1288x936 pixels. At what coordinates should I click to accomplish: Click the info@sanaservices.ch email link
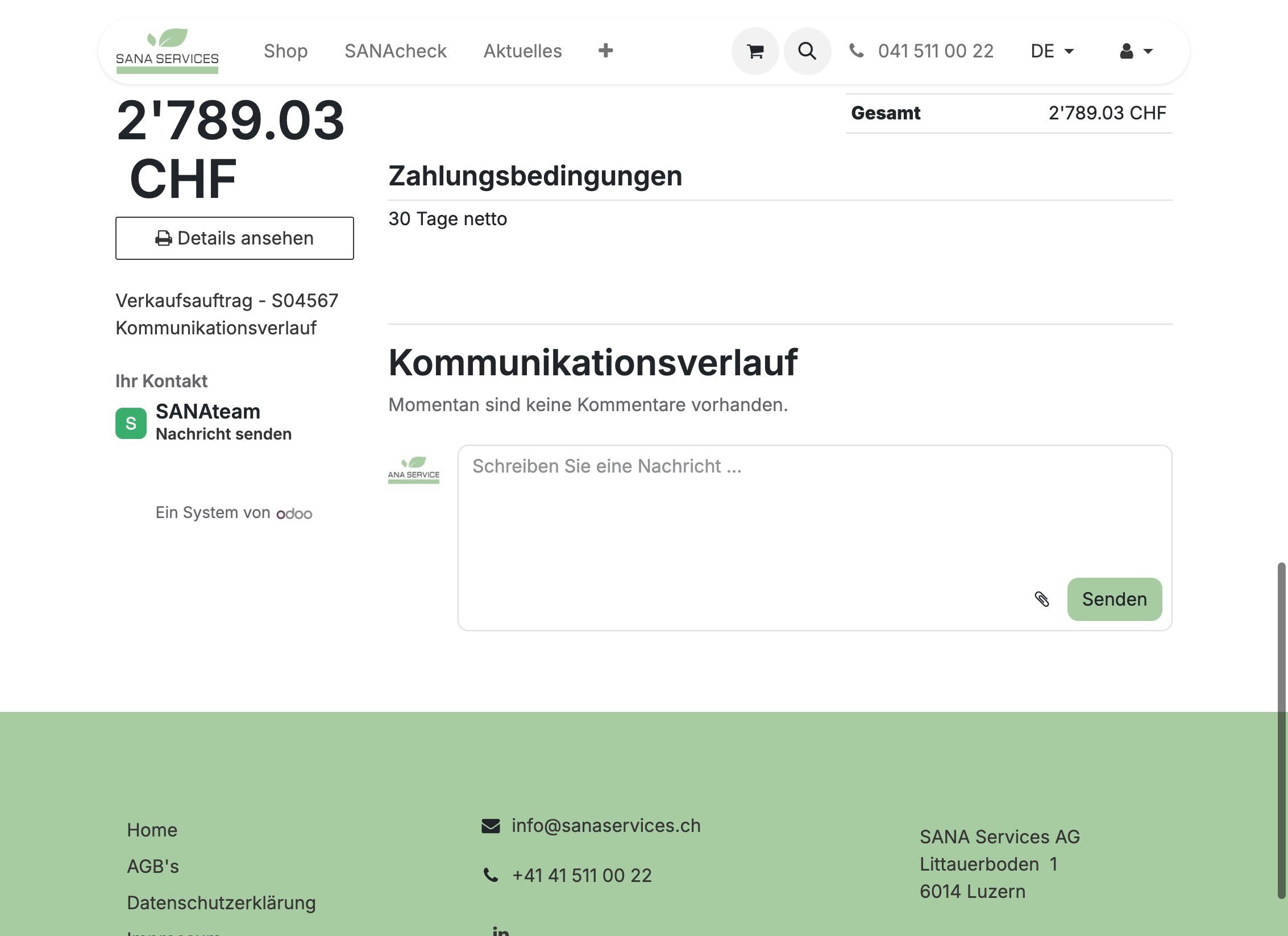[605, 825]
